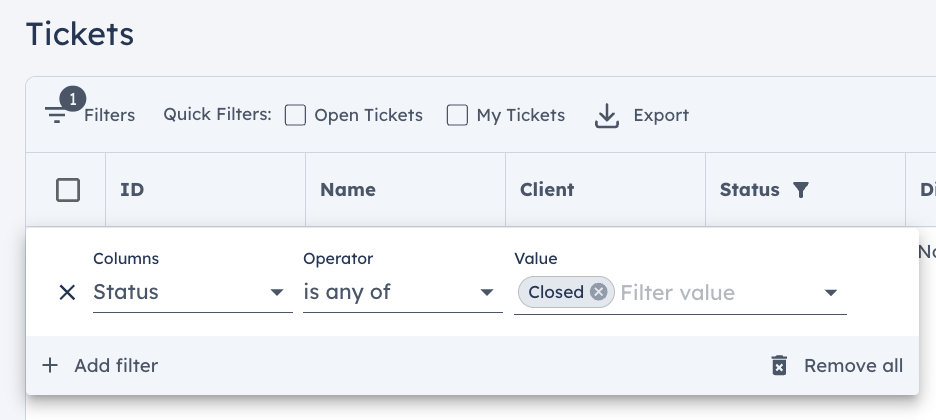Image resolution: width=936 pixels, height=420 pixels.
Task: Tick the select-all rows checkbox
Action: tap(68, 190)
